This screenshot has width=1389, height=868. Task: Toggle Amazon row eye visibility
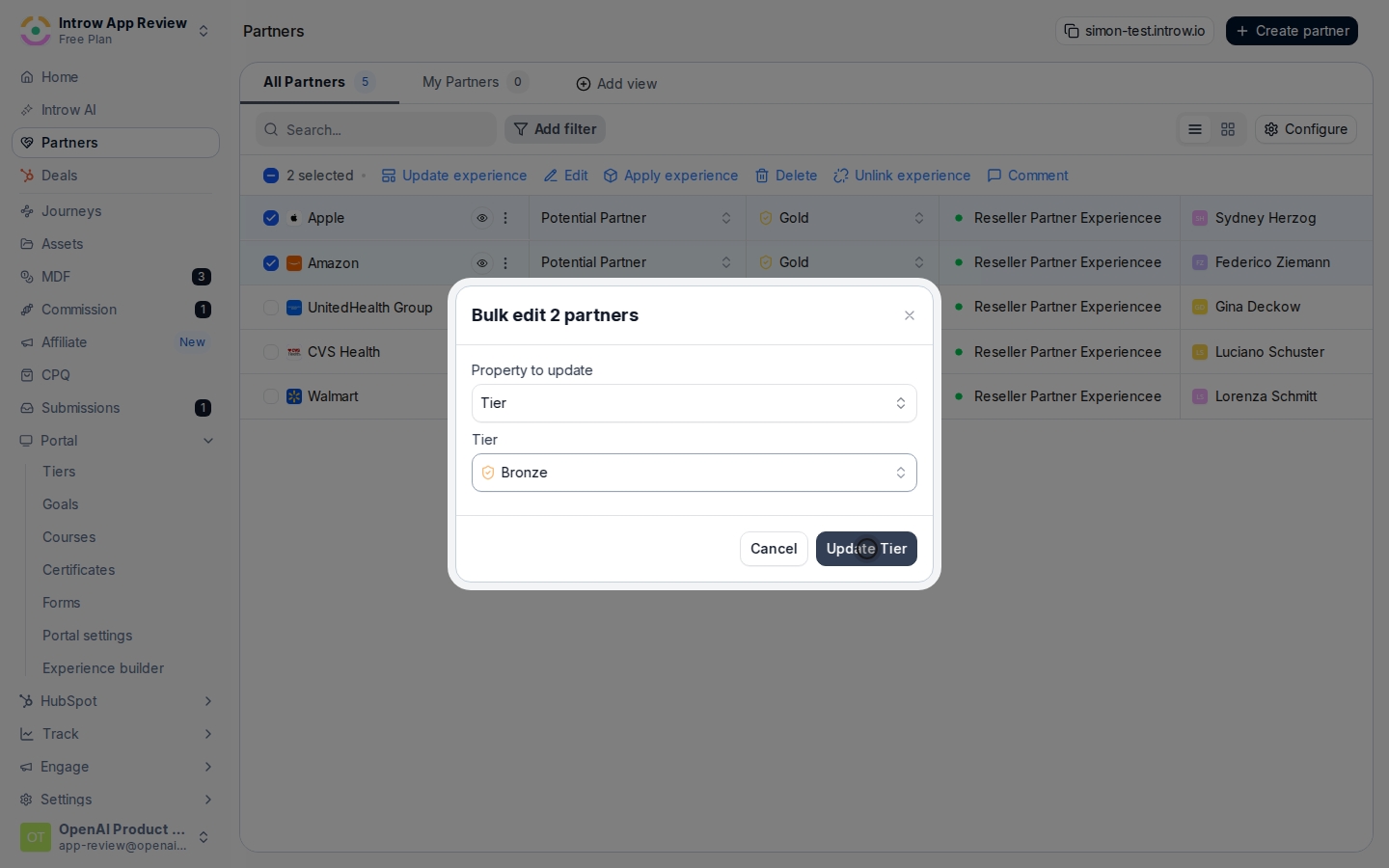(x=482, y=262)
